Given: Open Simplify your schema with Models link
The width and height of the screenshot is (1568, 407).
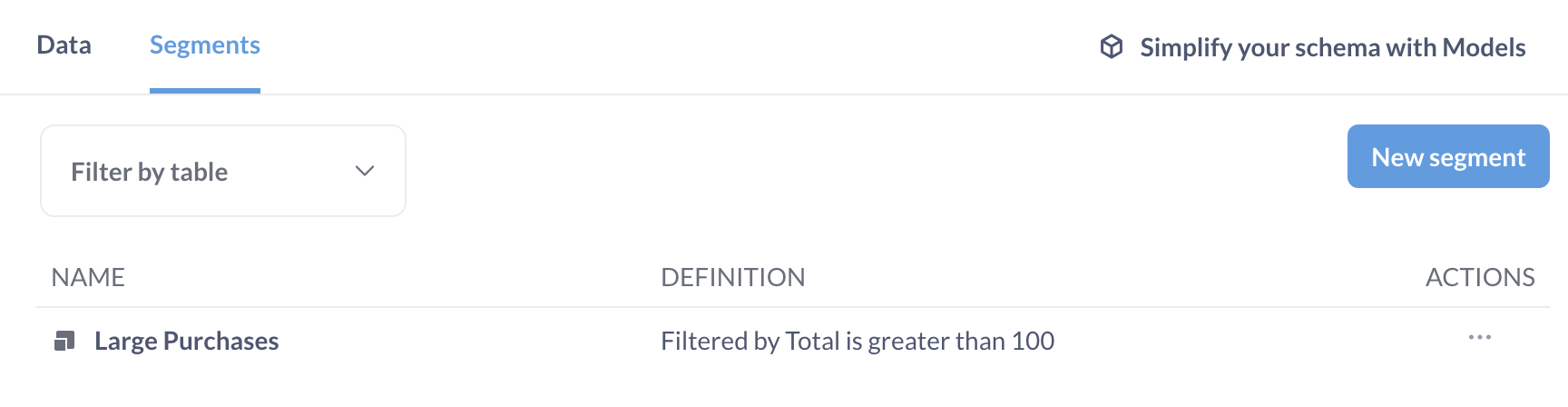Looking at the screenshot, I should pos(1332,47).
